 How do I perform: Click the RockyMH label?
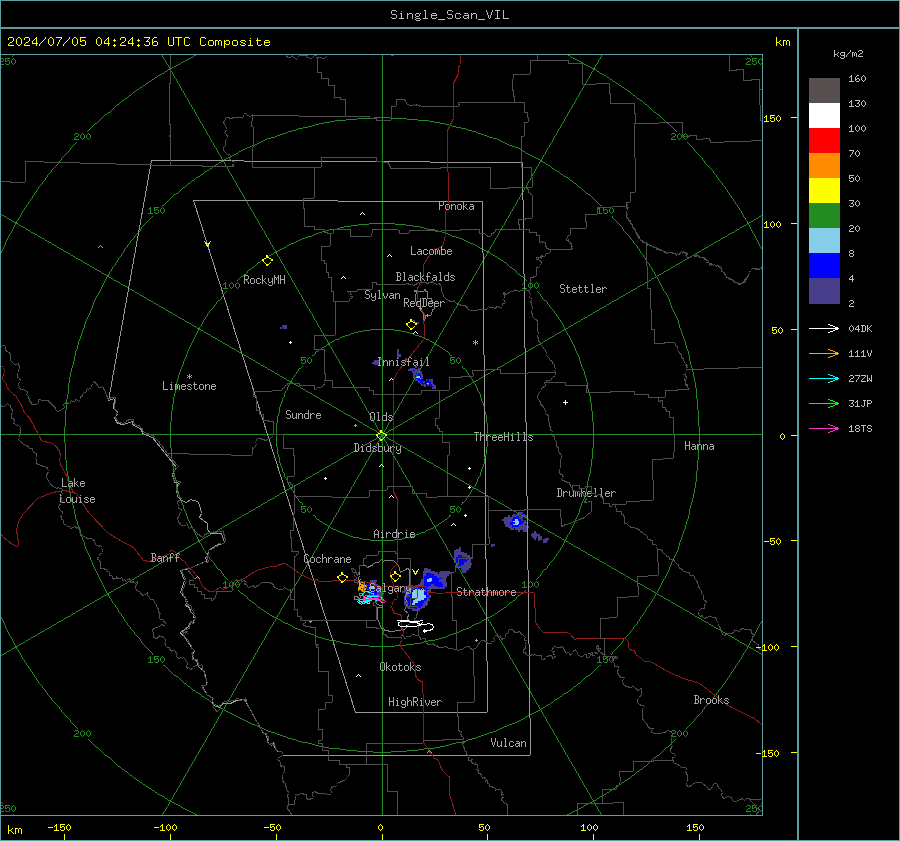[x=264, y=280]
